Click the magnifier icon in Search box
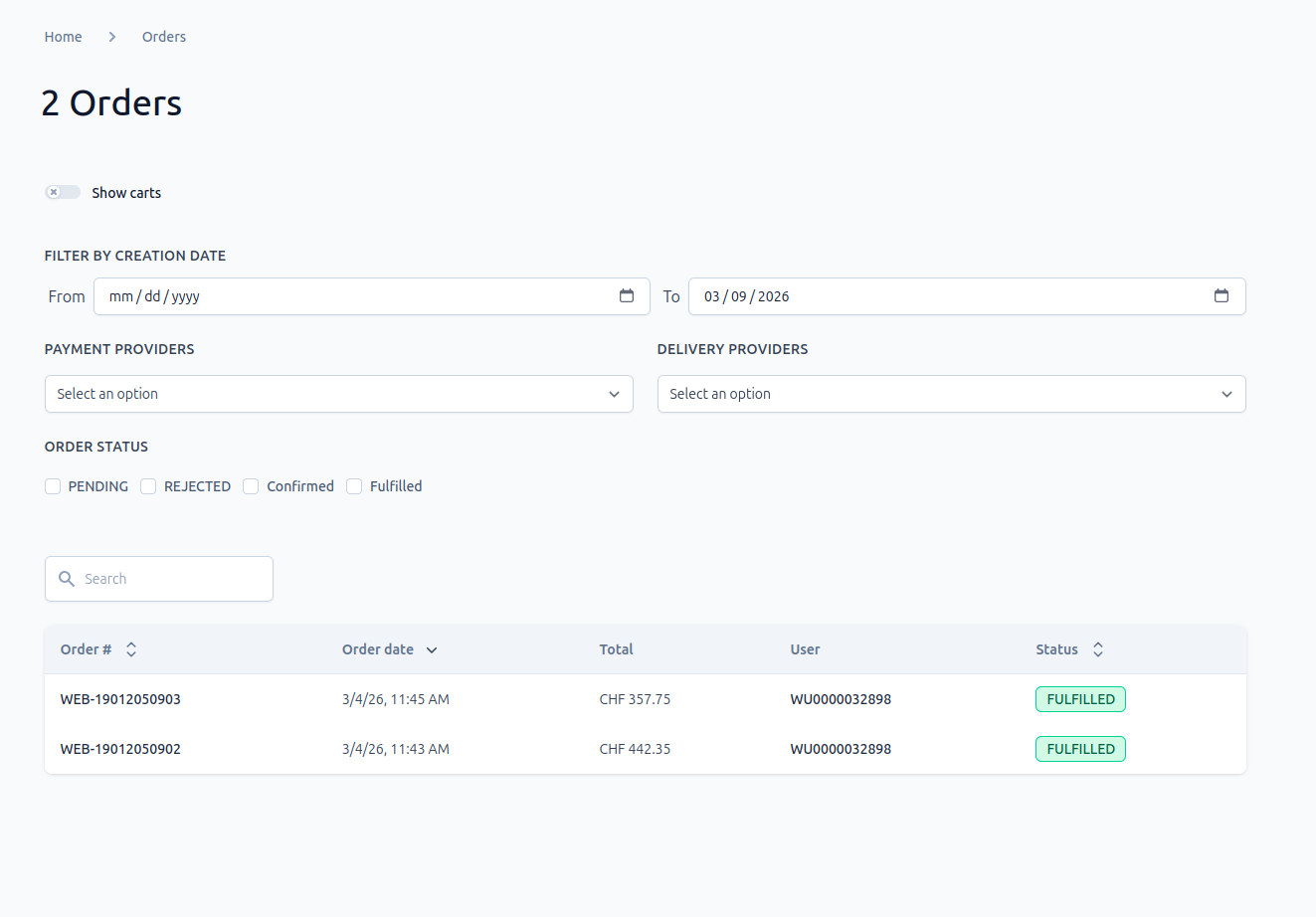1316x917 pixels. [67, 579]
